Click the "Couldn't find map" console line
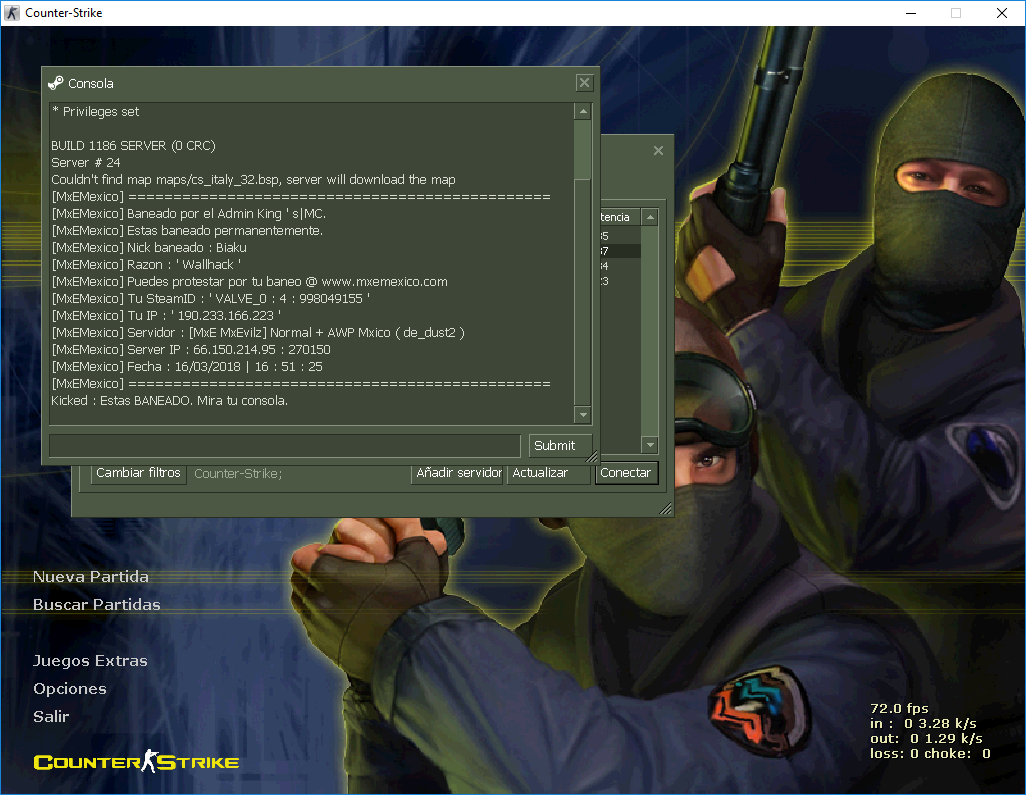The width and height of the screenshot is (1026, 795). point(253,180)
